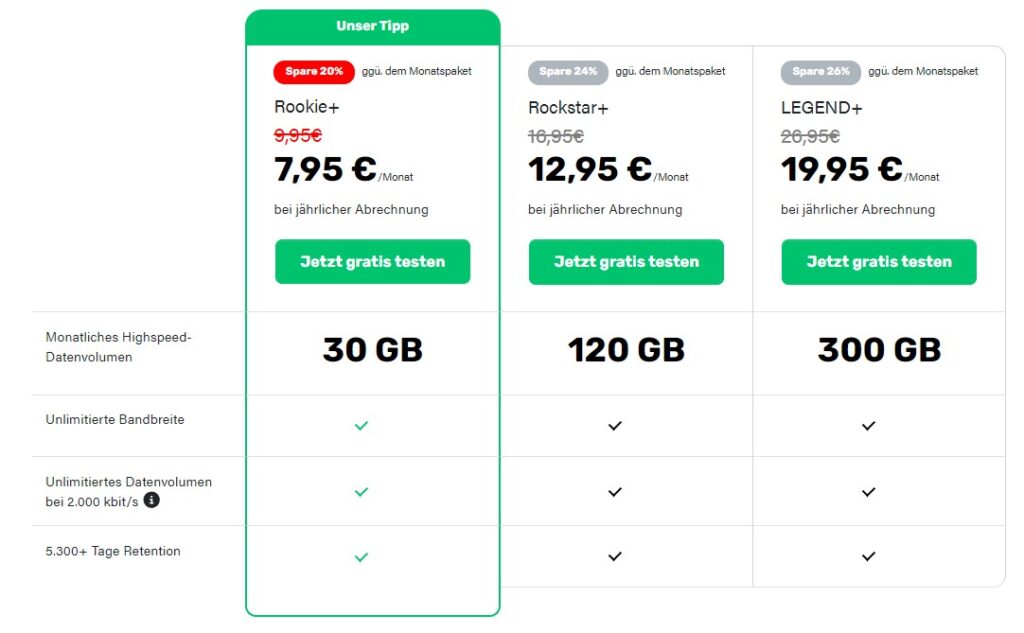1024x633 pixels.
Task: Click Rockstar+ checkmark for 5.300+ Tage Retention
Action: click(x=615, y=557)
